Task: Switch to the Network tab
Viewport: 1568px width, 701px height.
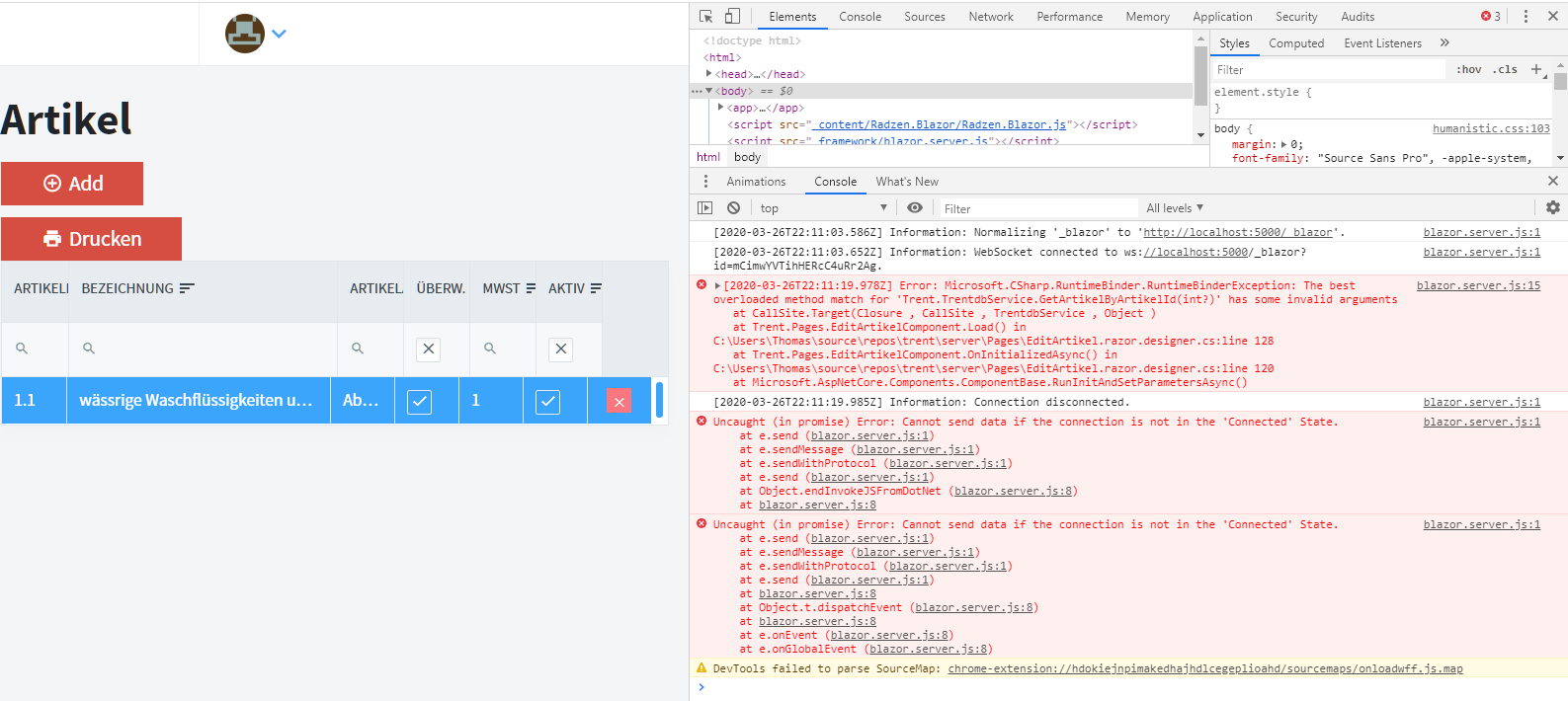Action: 991,17
